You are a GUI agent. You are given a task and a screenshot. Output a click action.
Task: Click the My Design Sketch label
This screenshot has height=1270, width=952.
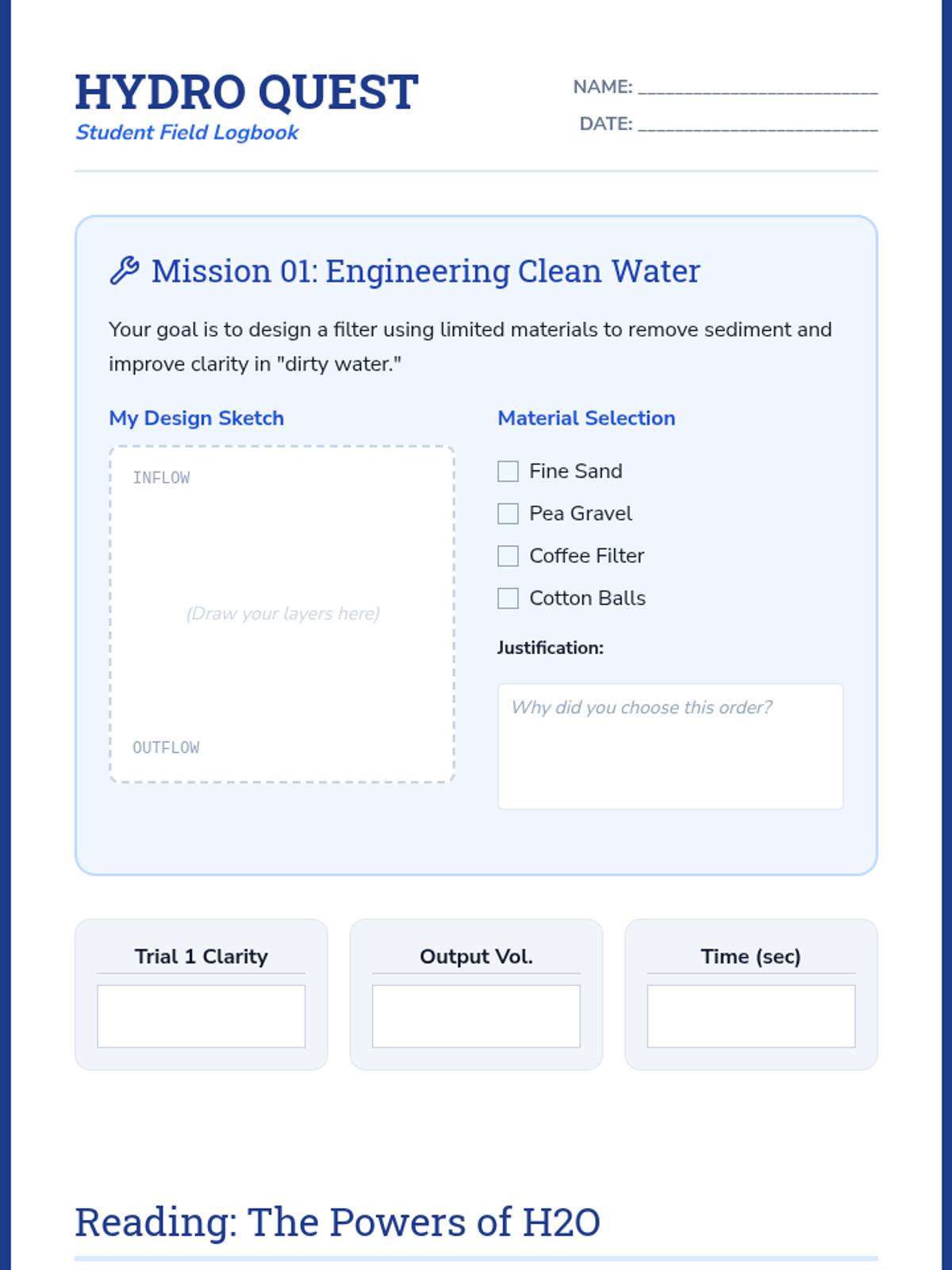tap(196, 418)
